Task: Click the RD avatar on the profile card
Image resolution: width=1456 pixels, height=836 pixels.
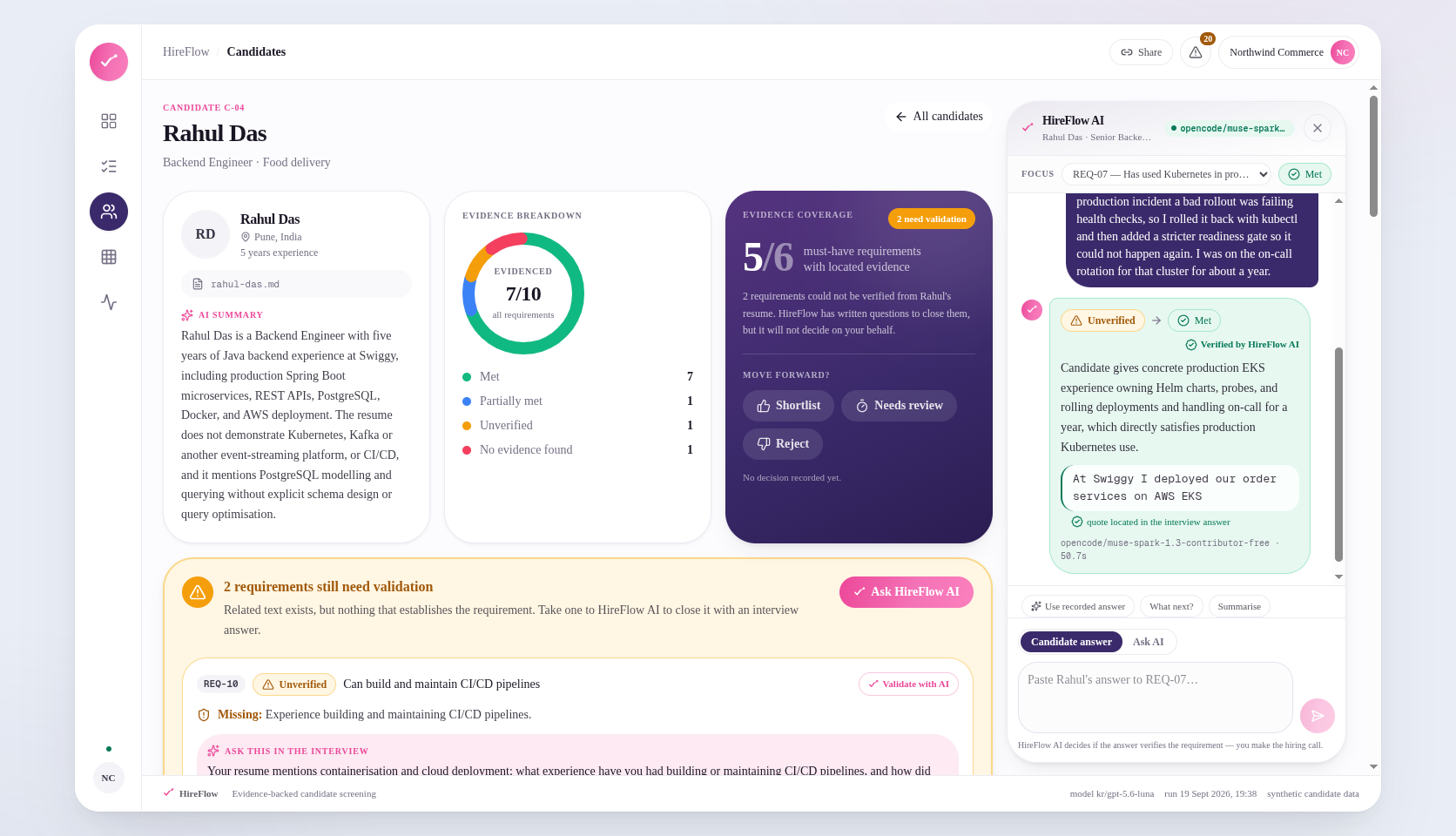Action: (206, 234)
